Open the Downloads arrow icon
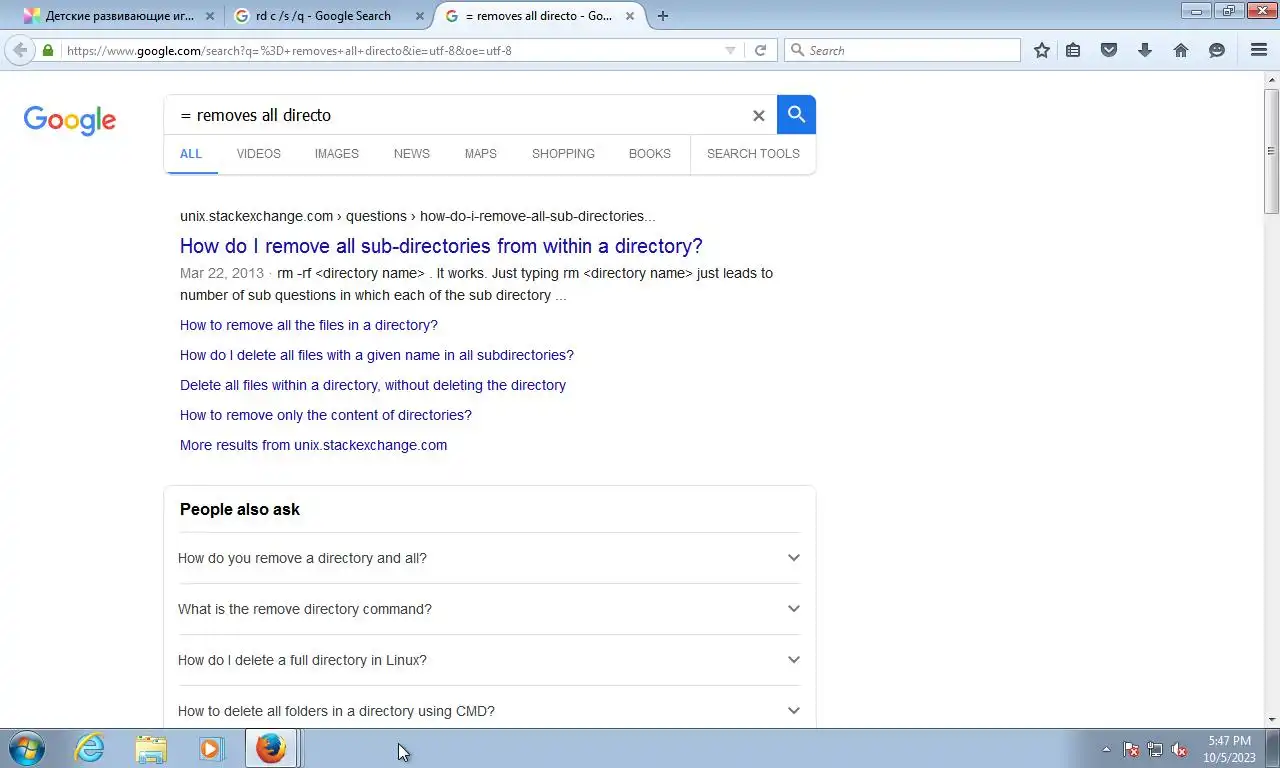The width and height of the screenshot is (1280, 768). point(1145,50)
